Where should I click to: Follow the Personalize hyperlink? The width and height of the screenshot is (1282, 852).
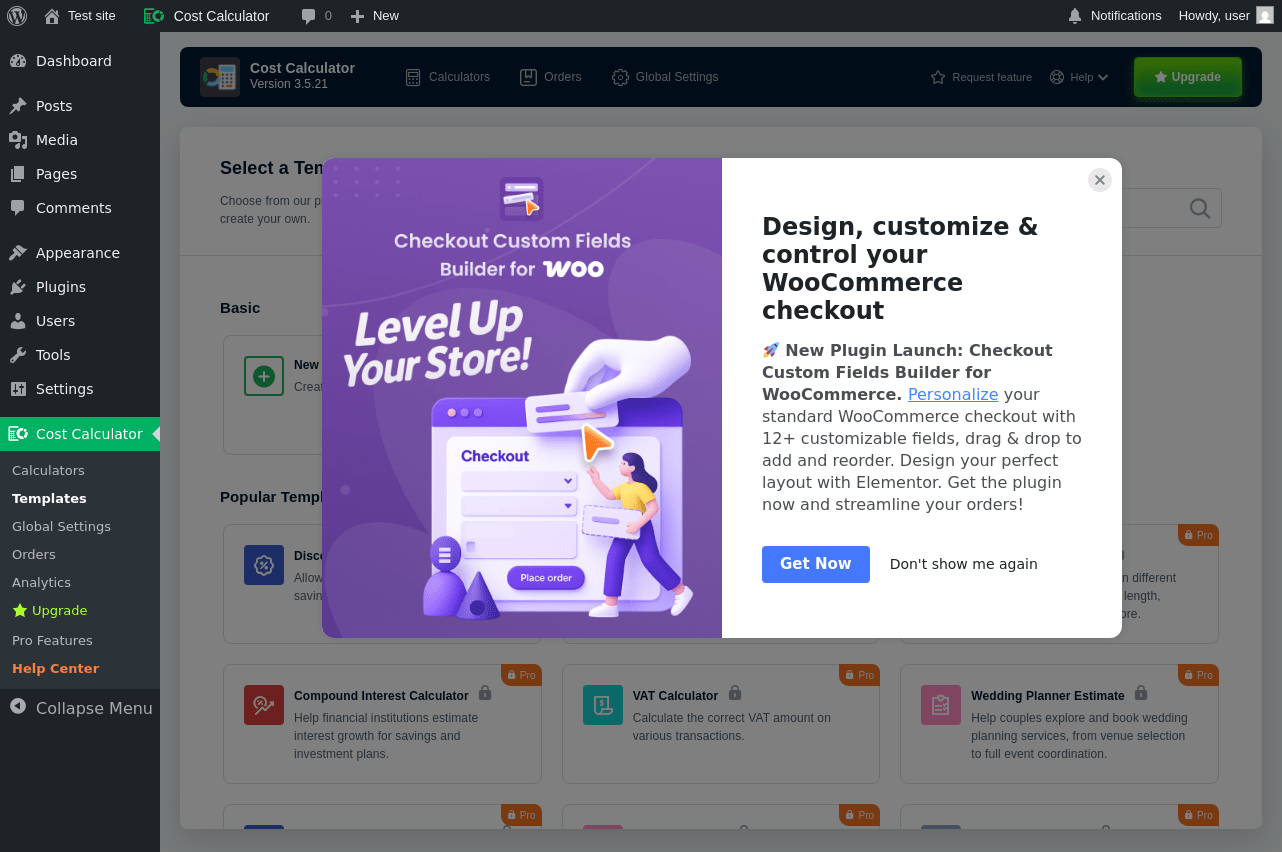click(x=953, y=394)
